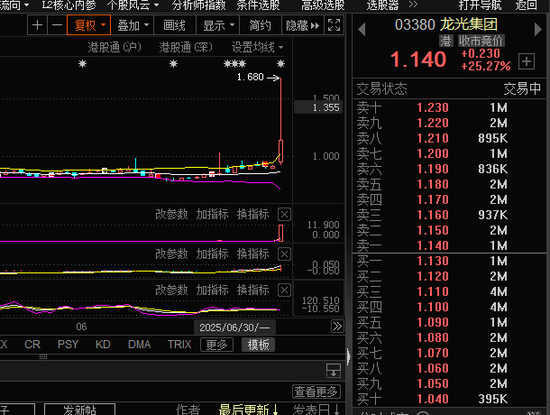
Task: Click 改参数 in second indicator panel
Action: pyautogui.click(x=172, y=254)
